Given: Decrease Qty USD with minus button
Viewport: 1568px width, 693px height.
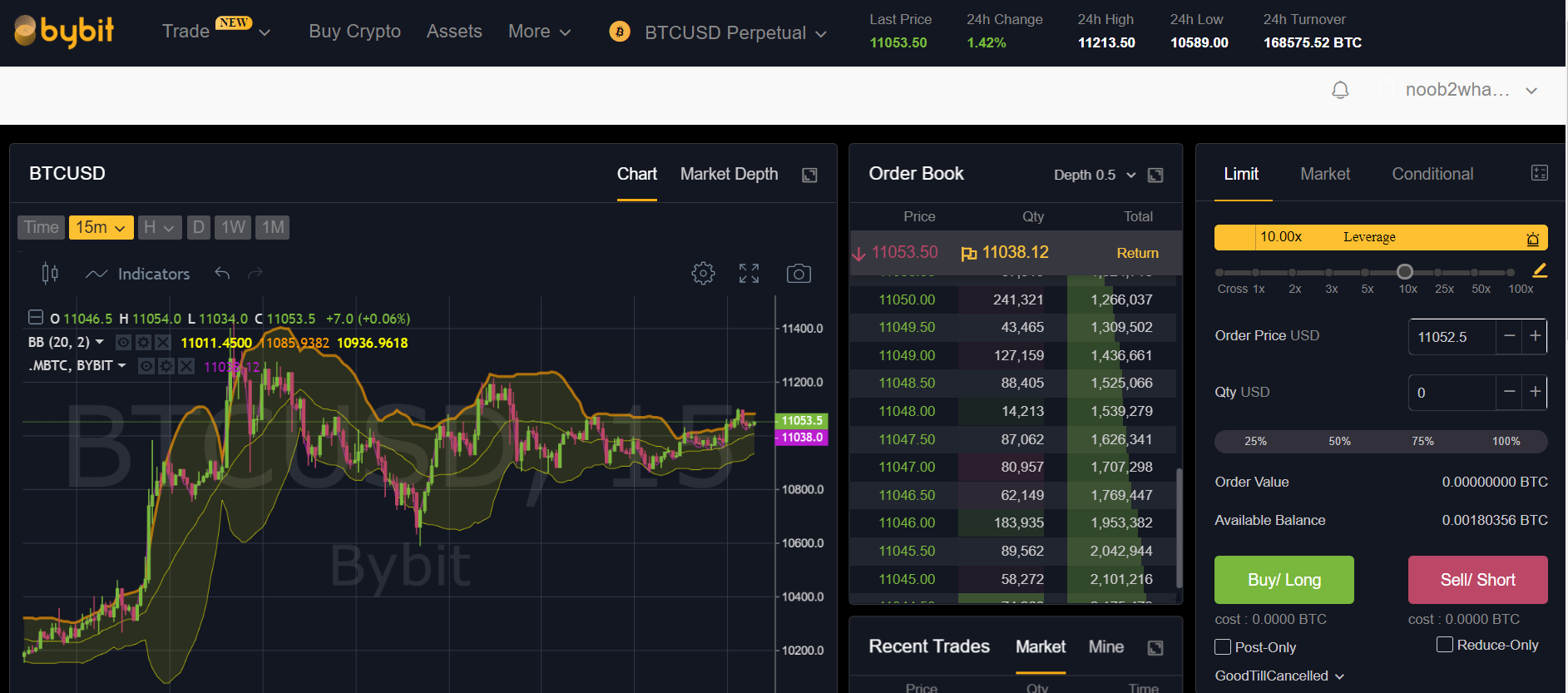Looking at the screenshot, I should pyautogui.click(x=1509, y=392).
